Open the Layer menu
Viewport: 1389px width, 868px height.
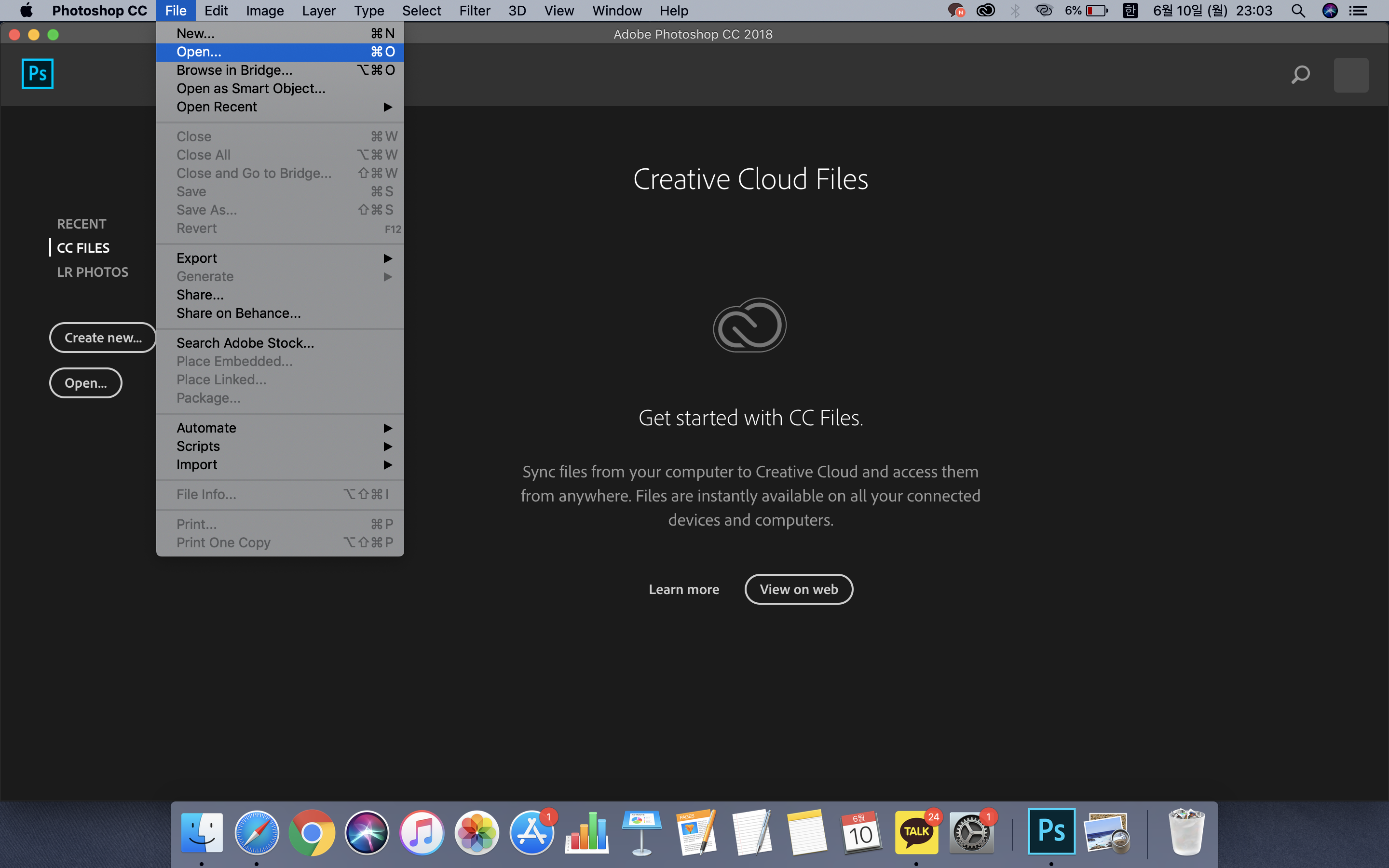tap(318, 10)
